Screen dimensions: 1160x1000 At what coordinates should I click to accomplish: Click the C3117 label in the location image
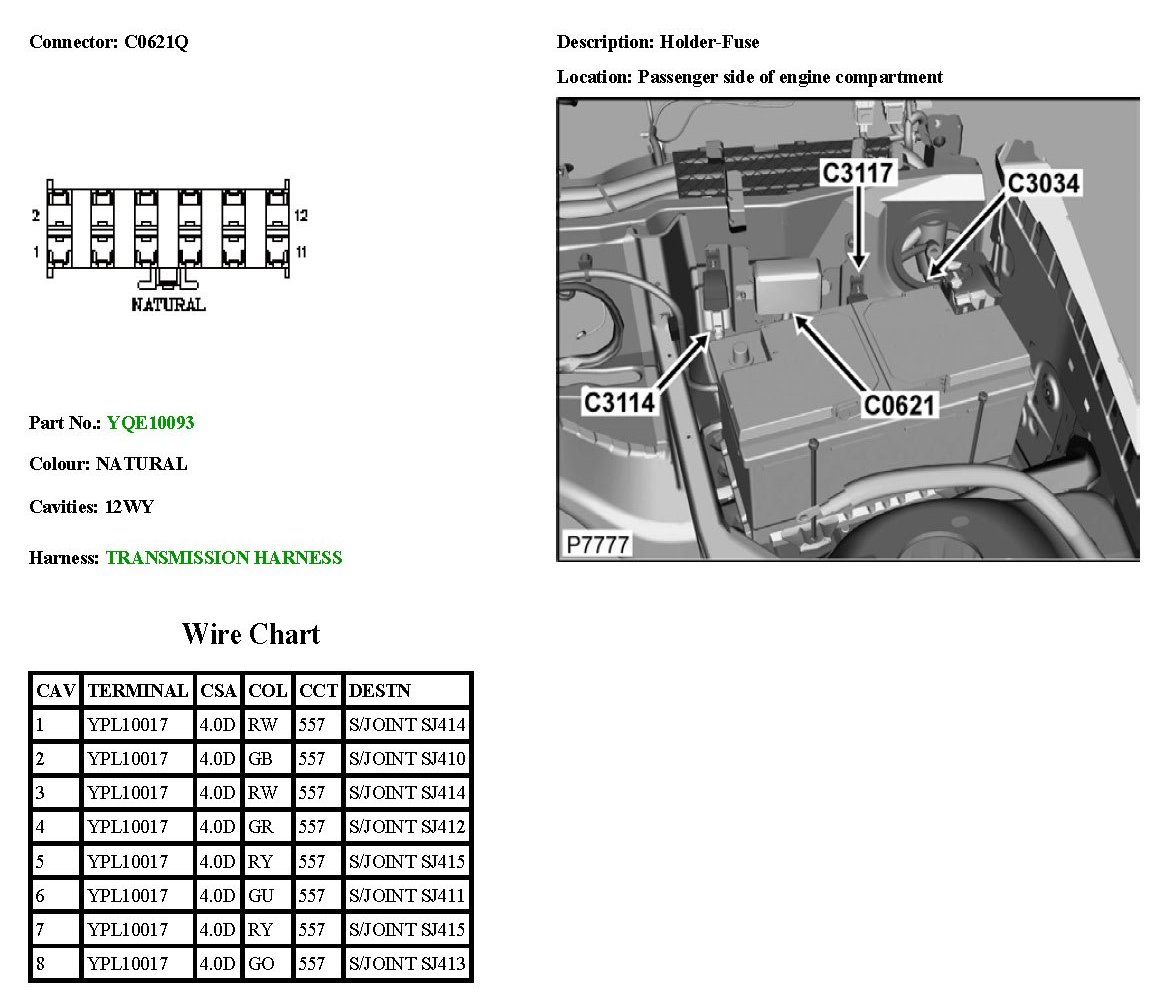click(857, 173)
